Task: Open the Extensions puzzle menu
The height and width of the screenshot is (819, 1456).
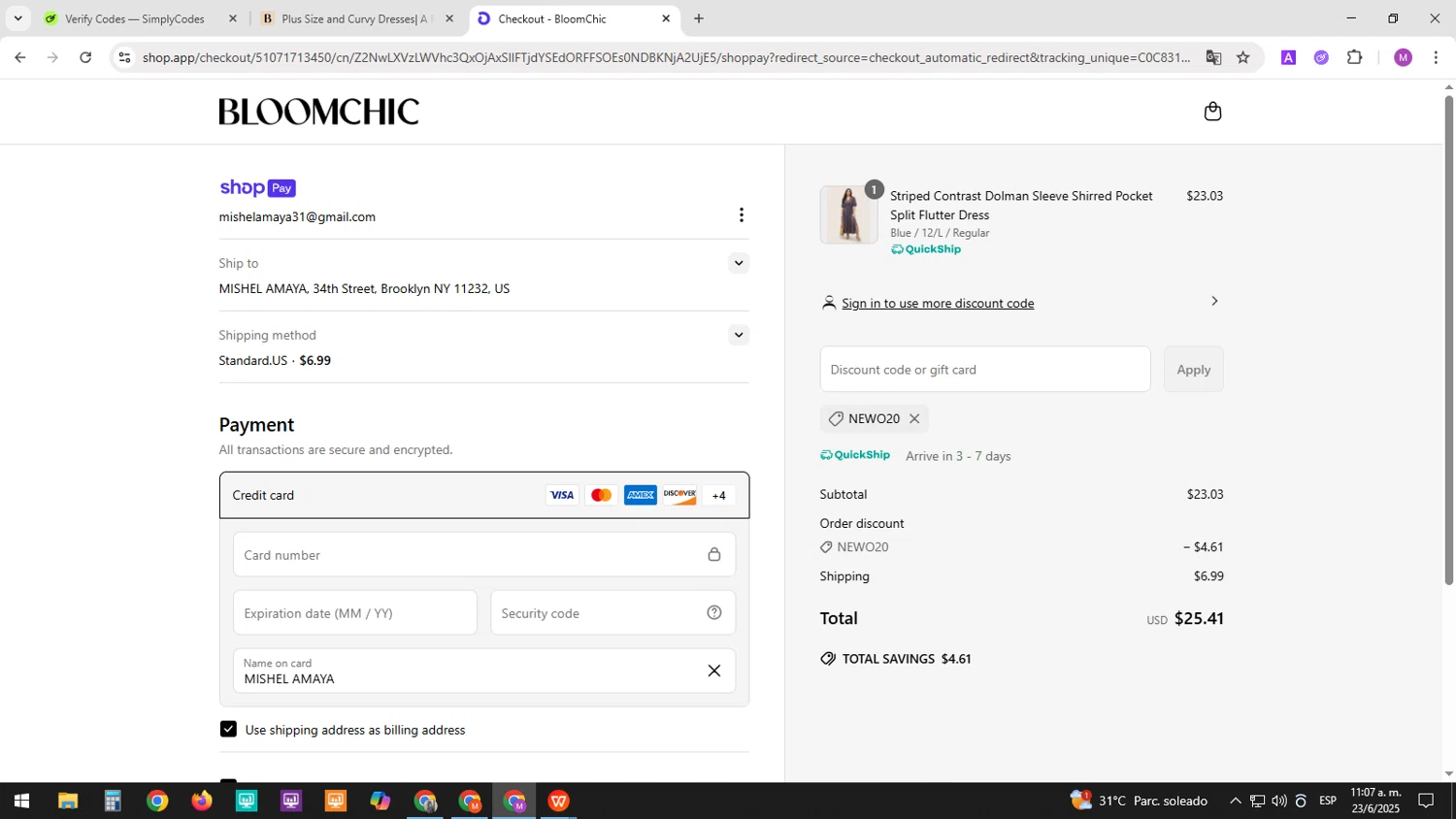Action: click(x=1355, y=57)
